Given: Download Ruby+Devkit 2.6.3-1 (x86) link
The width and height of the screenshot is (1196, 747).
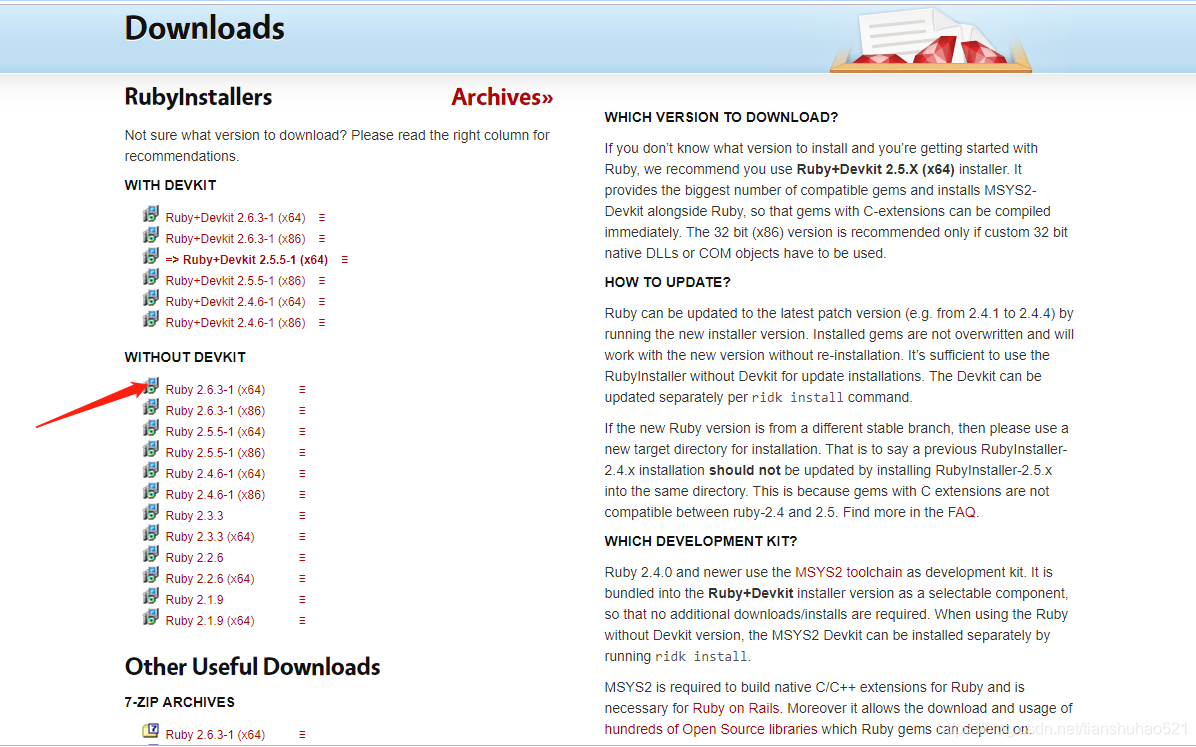Looking at the screenshot, I should 235,239.
